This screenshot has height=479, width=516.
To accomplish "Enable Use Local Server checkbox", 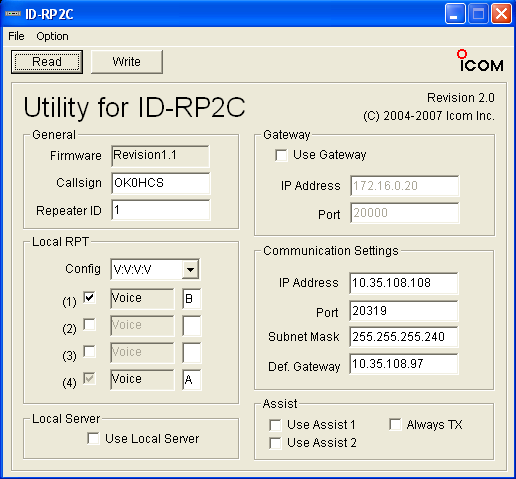I will pos(93,438).
